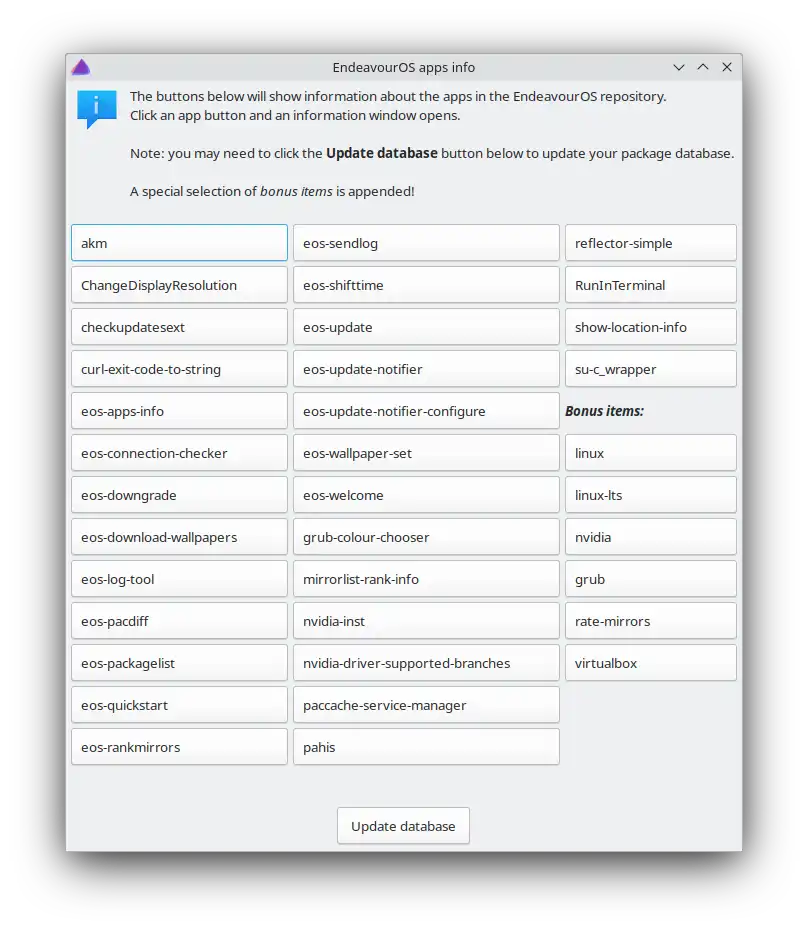This screenshot has width=809, height=930.
Task: Open ChangeDisplayResolution info window
Action: point(179,285)
